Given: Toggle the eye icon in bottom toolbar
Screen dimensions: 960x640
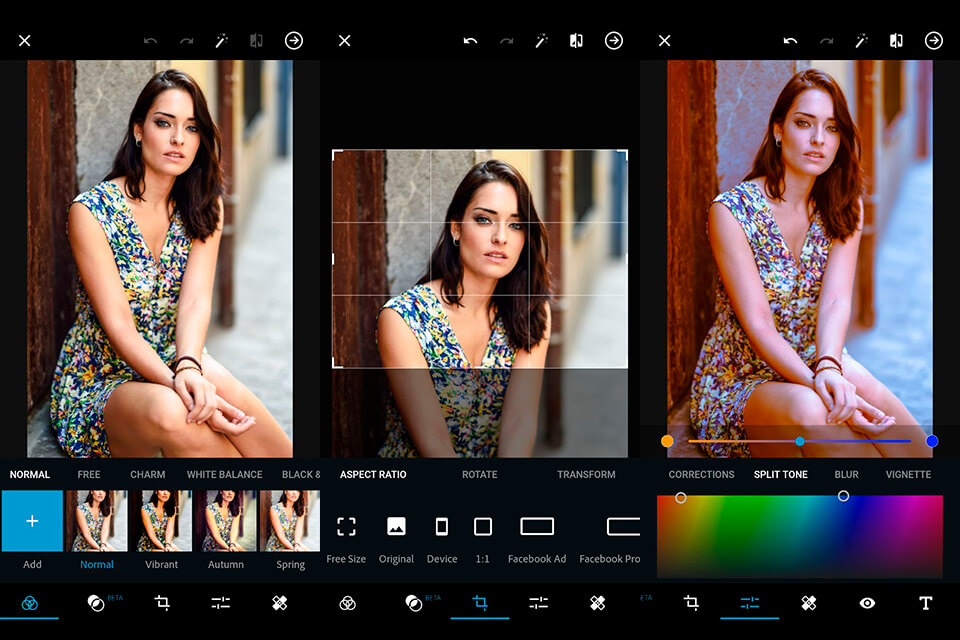Looking at the screenshot, I should click(867, 603).
